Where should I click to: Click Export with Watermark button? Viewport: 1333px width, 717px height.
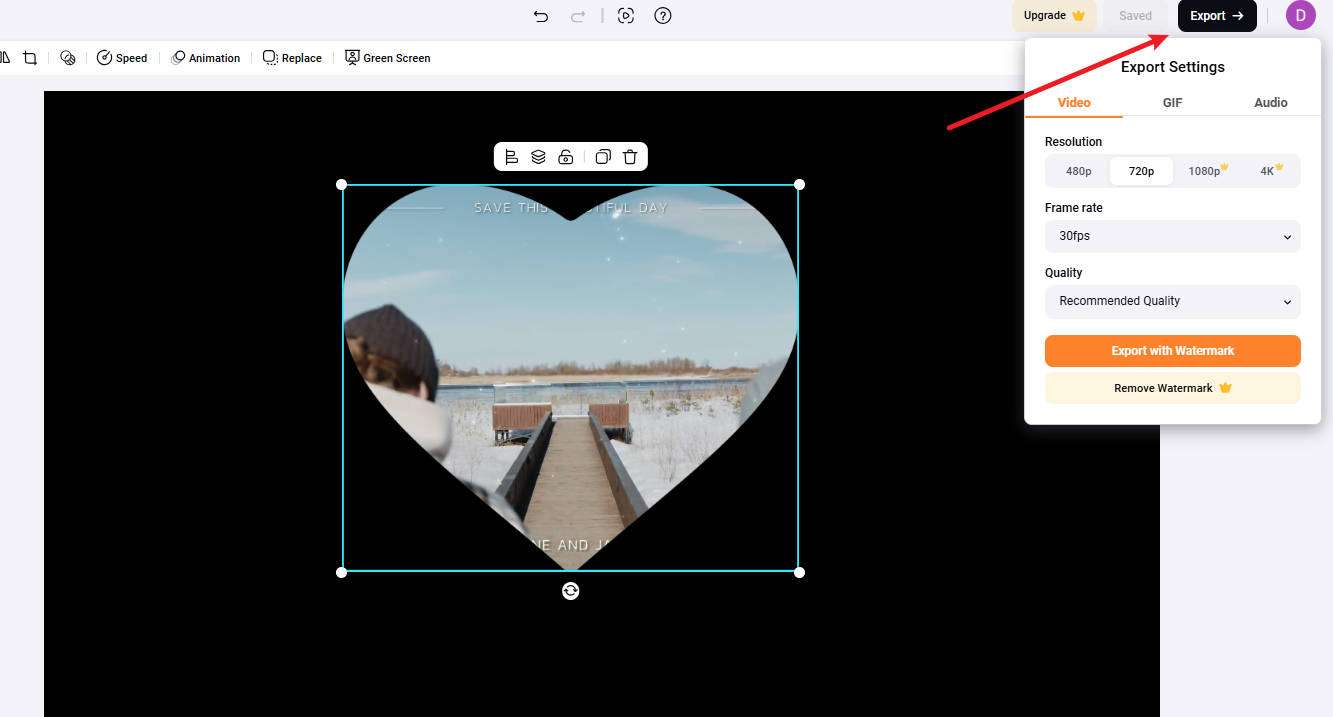(1173, 351)
